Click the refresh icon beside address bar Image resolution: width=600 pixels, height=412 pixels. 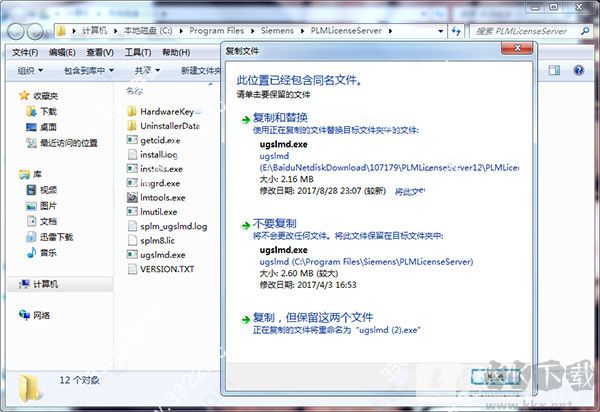coord(456,31)
